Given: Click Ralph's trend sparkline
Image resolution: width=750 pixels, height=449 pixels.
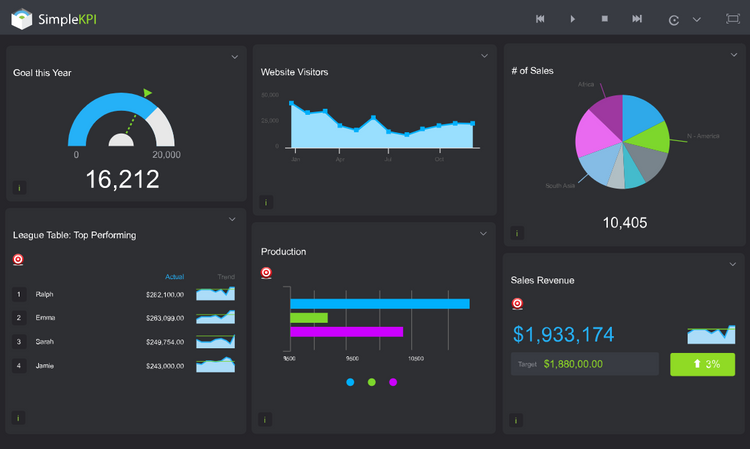Looking at the screenshot, I should (215, 294).
